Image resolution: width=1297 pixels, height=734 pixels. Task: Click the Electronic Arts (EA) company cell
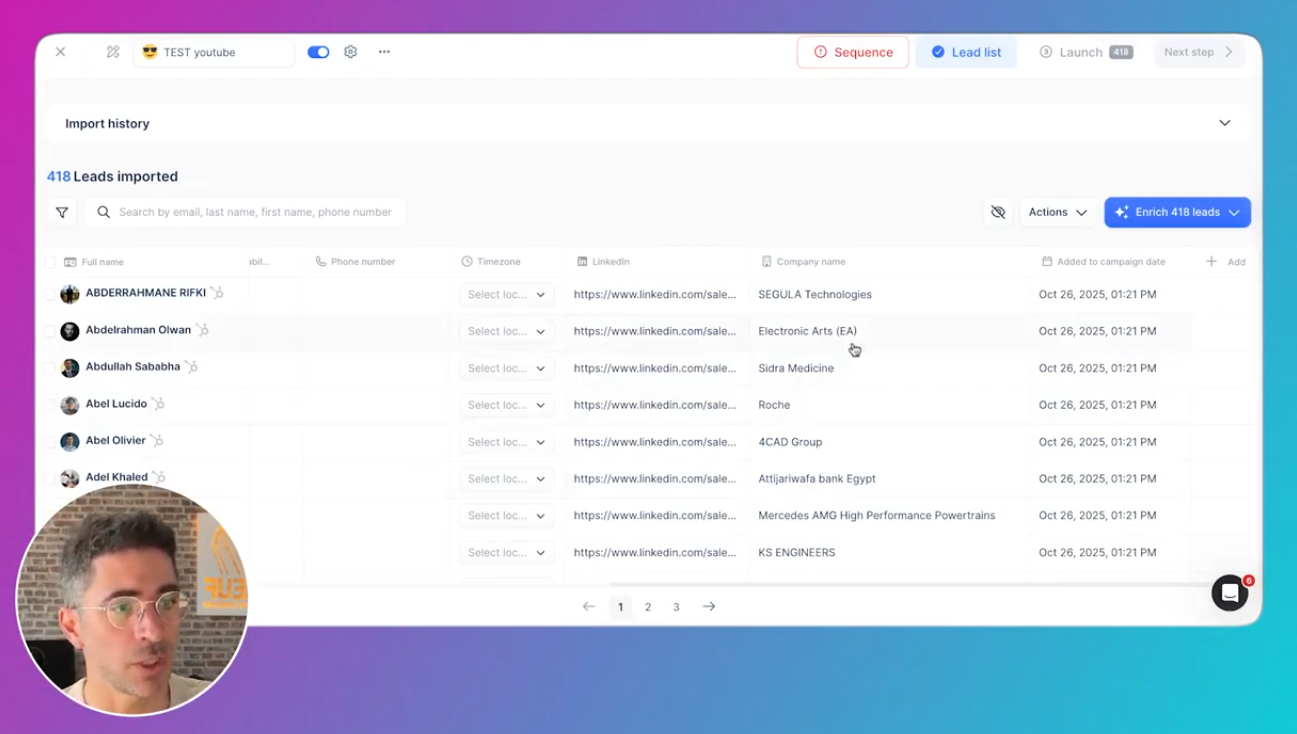807,331
